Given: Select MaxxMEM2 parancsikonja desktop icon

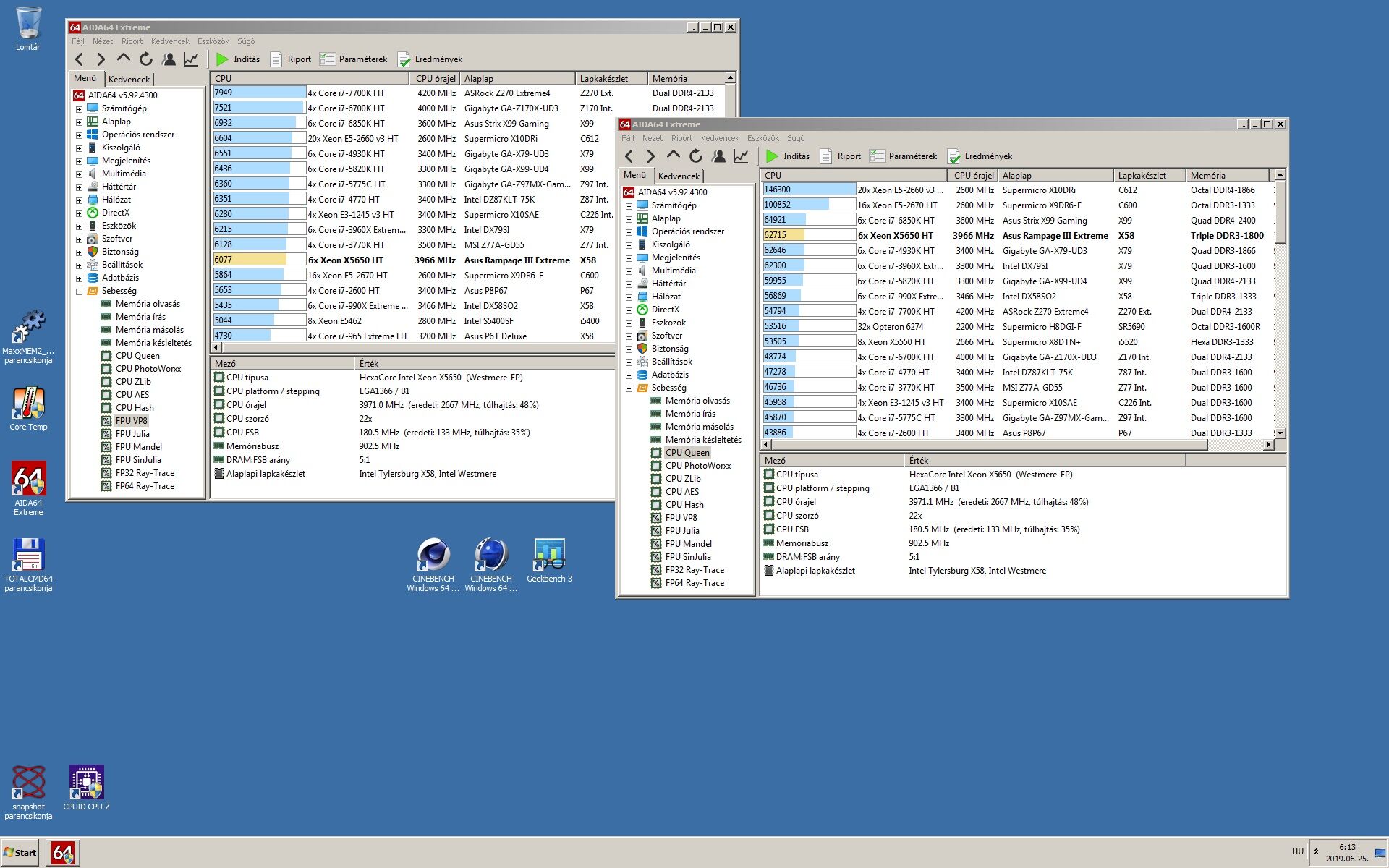Looking at the screenshot, I should [x=28, y=338].
